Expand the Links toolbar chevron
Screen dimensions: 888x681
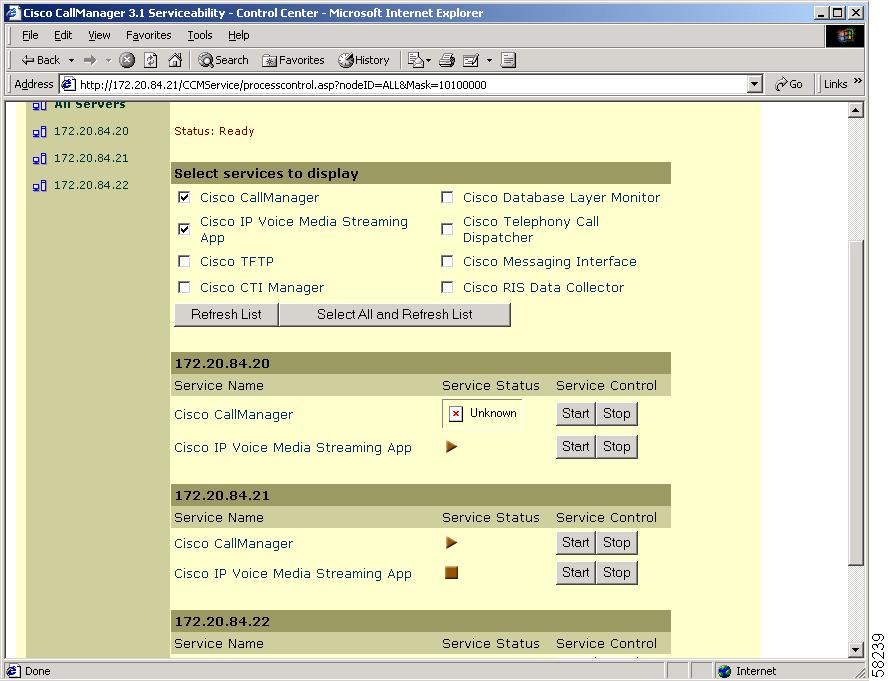pyautogui.click(x=857, y=81)
